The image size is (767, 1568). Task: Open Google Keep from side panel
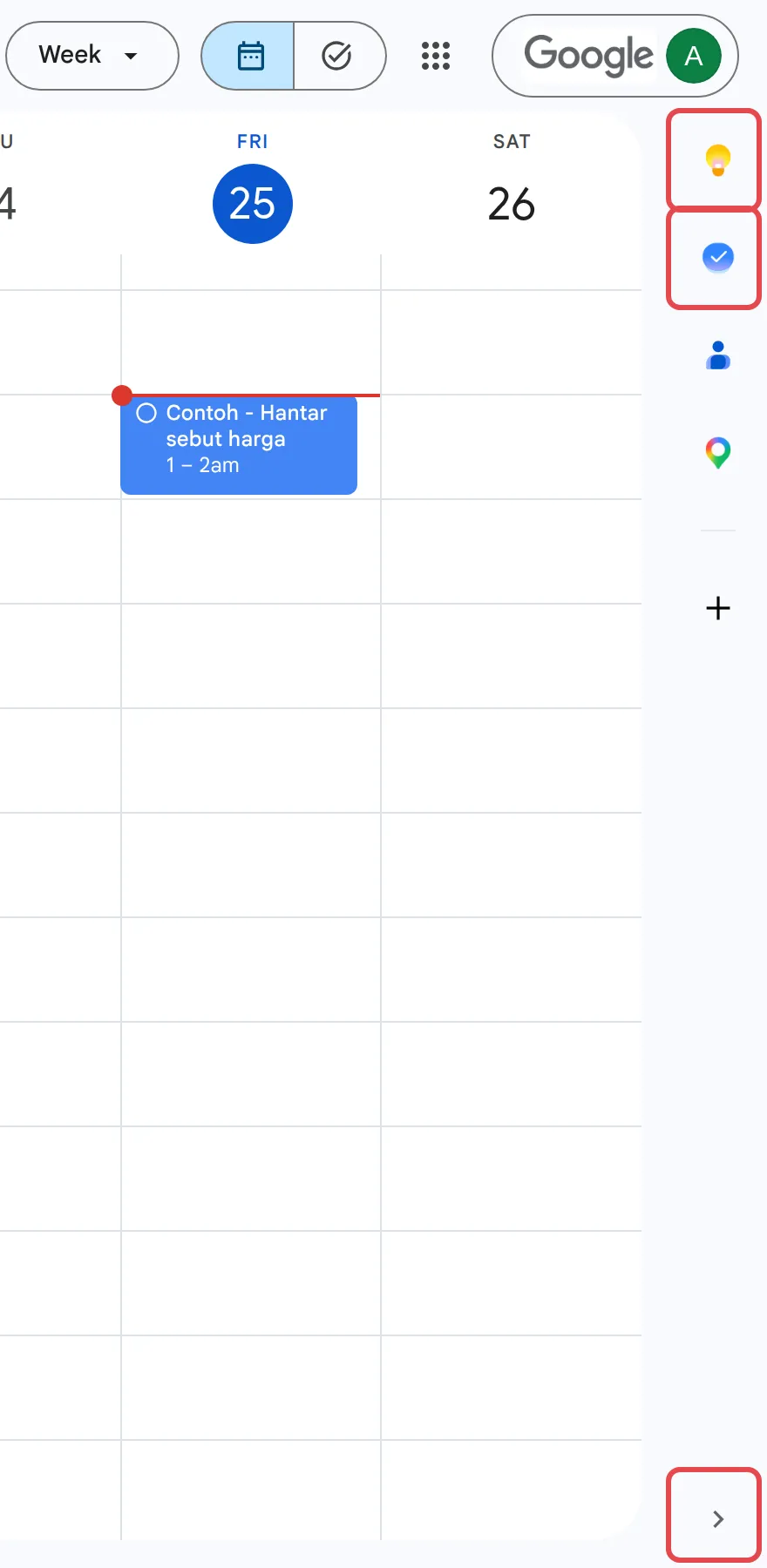pyautogui.click(x=717, y=159)
